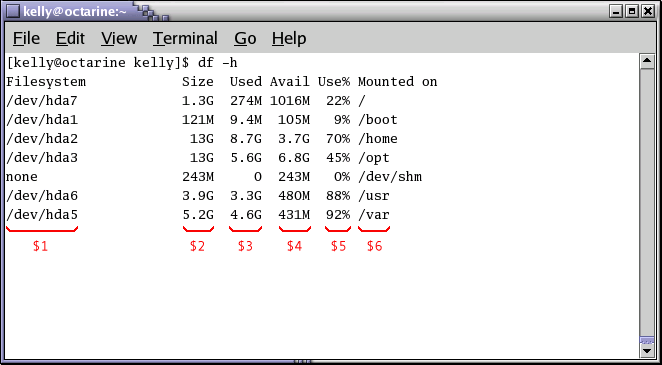Open the Help menu

[289, 38]
